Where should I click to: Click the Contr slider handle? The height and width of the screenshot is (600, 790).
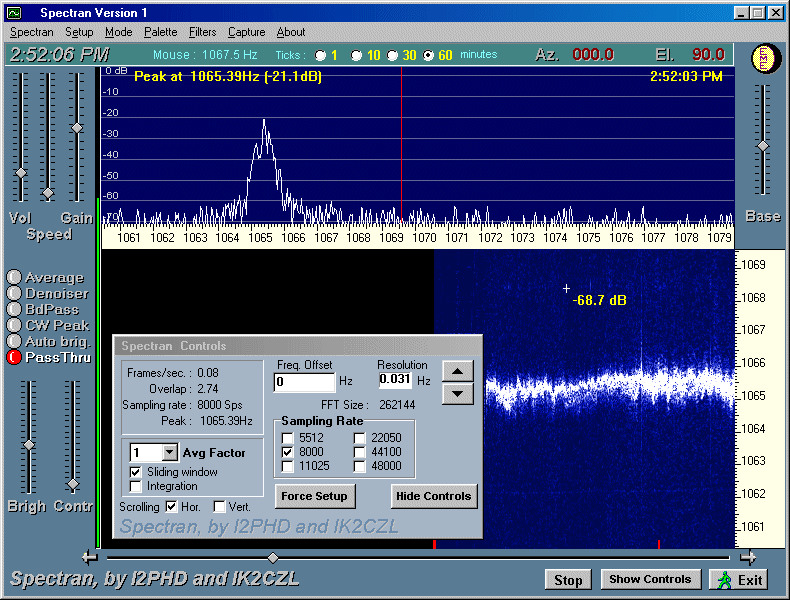(x=73, y=485)
